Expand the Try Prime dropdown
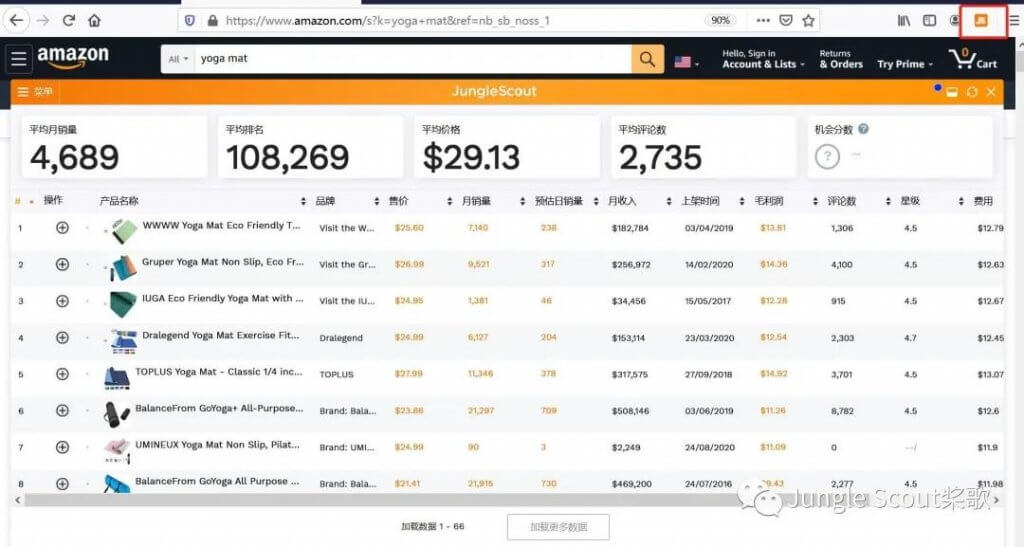Image resolution: width=1024 pixels, height=547 pixels. click(904, 64)
